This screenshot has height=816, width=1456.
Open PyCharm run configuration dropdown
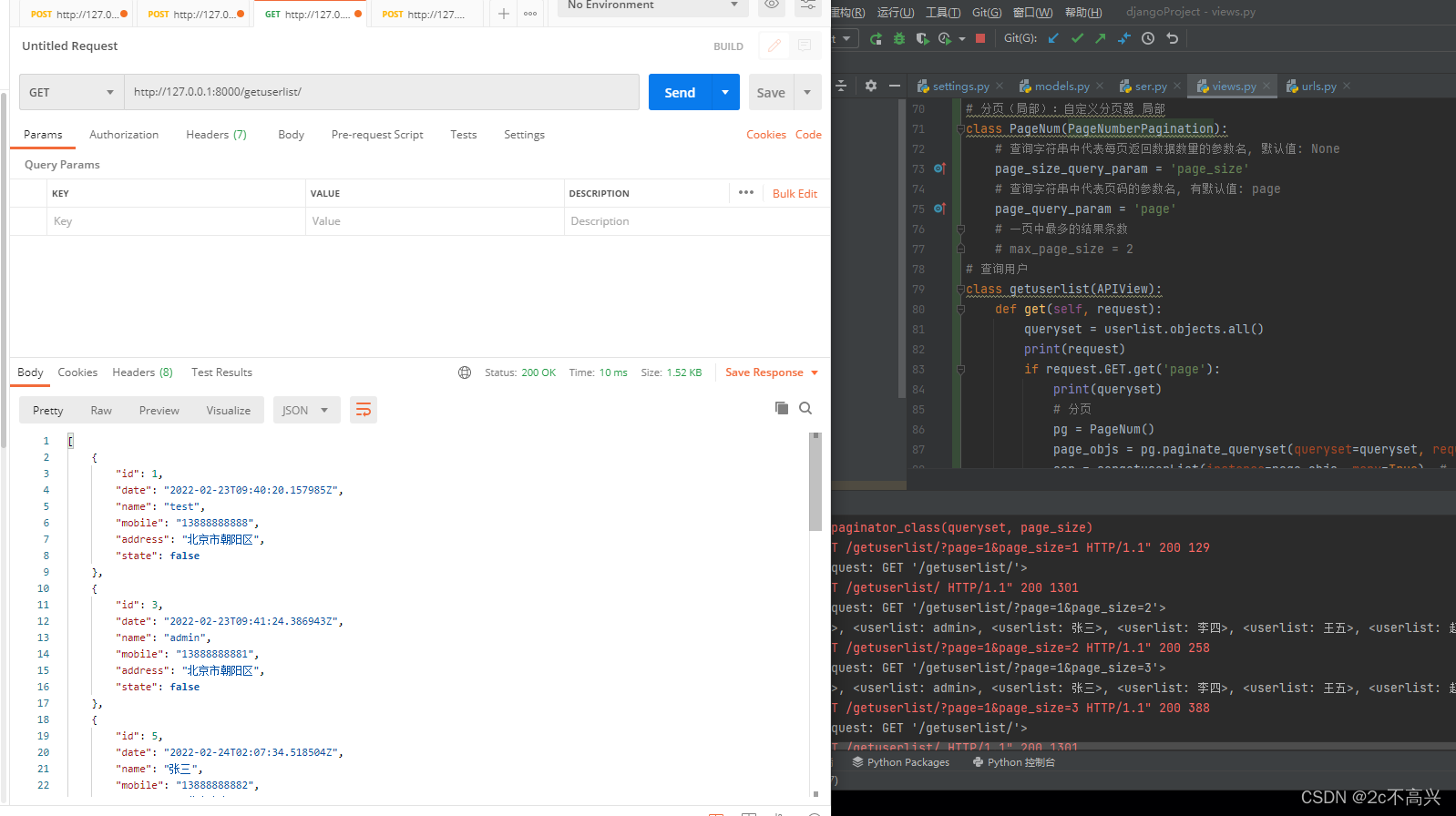[845, 38]
